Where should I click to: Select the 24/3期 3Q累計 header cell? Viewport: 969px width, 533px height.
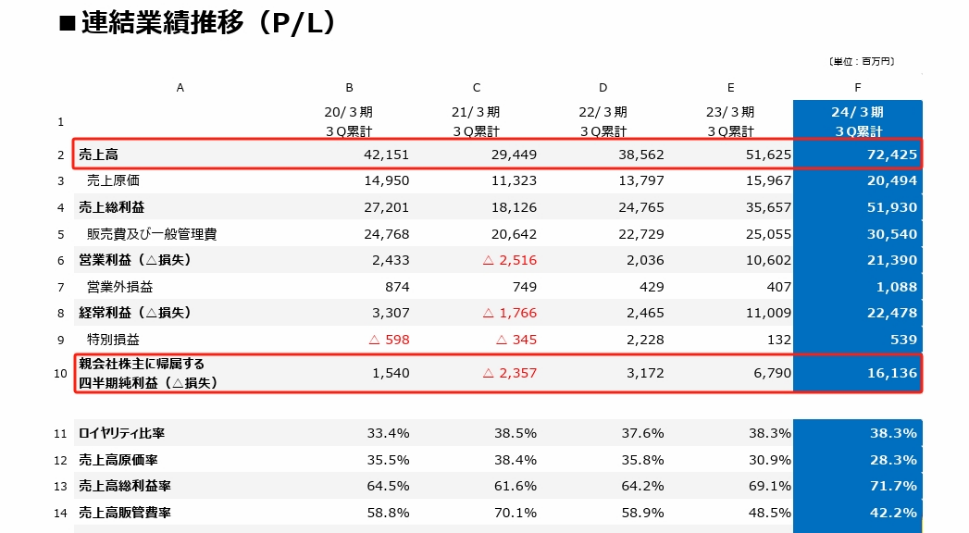[857, 121]
